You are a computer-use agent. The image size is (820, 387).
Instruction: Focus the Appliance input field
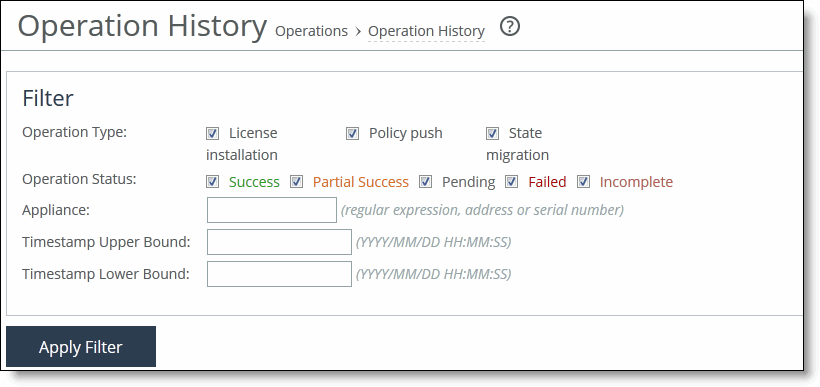click(x=272, y=210)
